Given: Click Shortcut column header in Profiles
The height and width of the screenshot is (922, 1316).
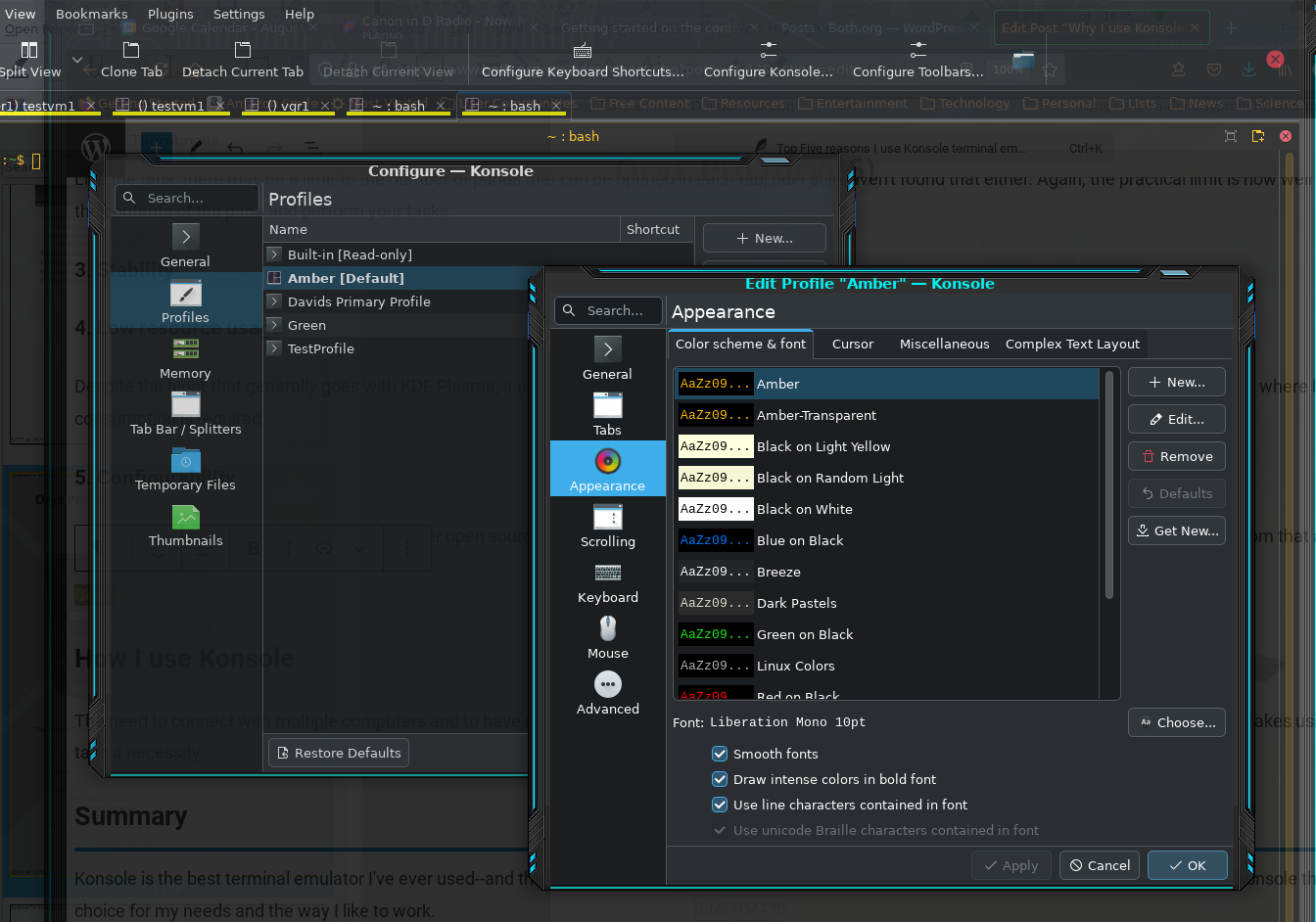Looking at the screenshot, I should click(657, 229).
